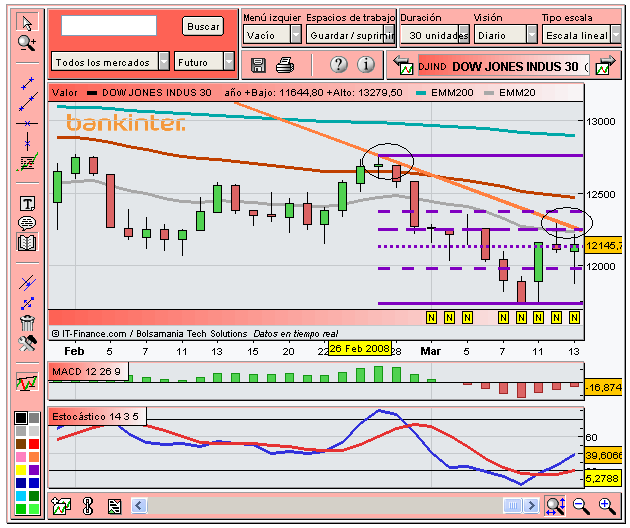Print the chart with printer icon
This screenshot has height=528, width=630.
point(285,65)
